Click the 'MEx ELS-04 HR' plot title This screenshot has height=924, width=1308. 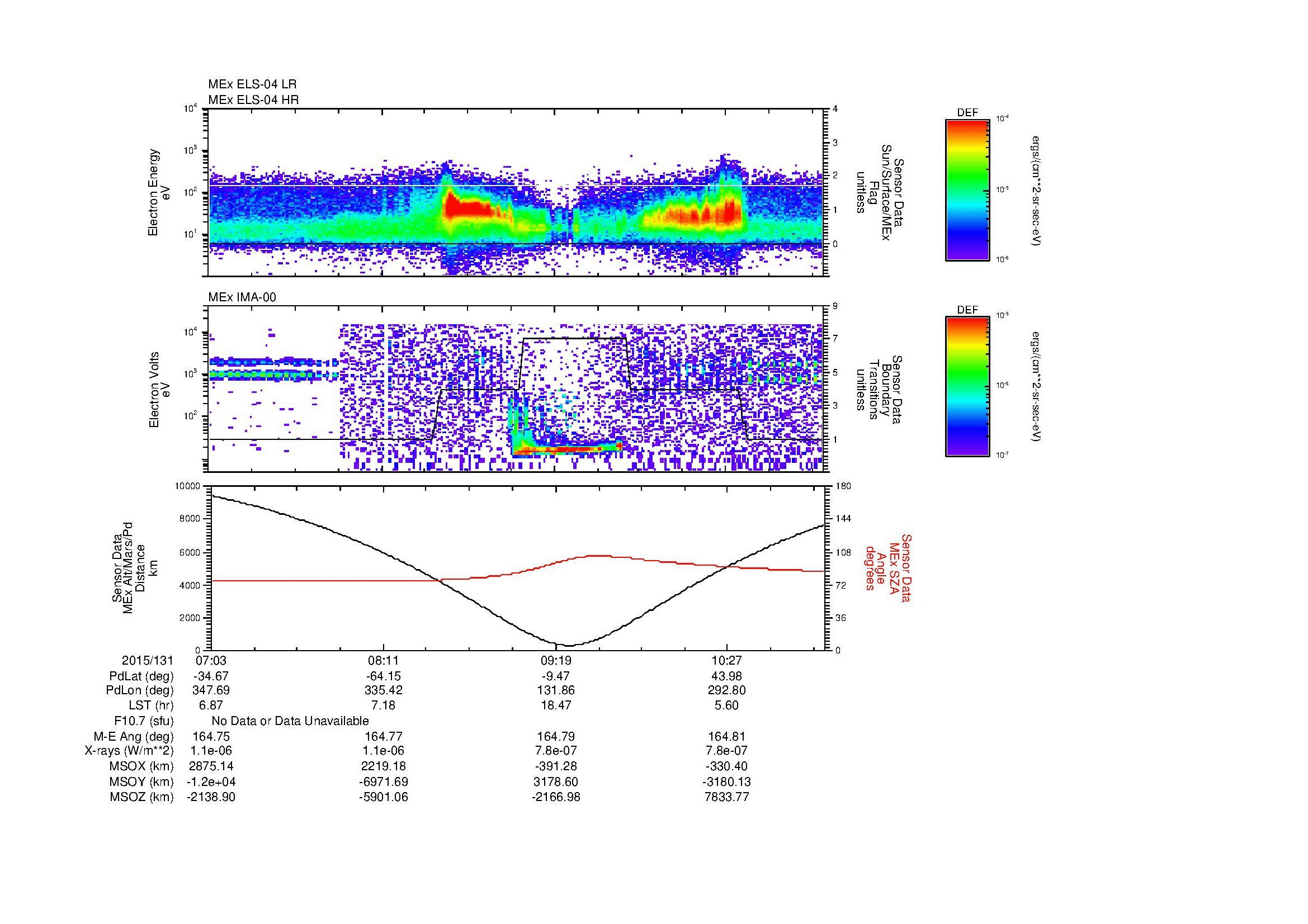tap(253, 99)
